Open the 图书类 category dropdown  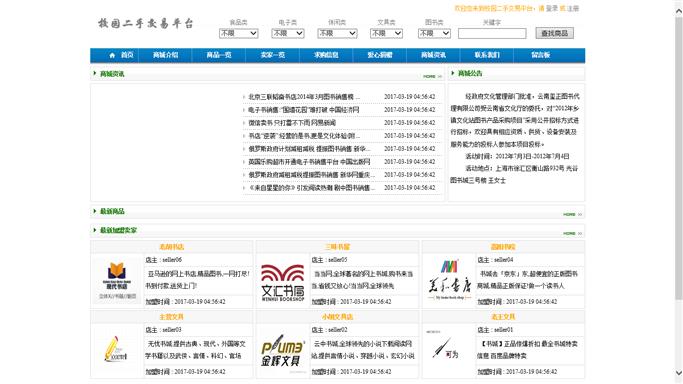pyautogui.click(x=434, y=34)
